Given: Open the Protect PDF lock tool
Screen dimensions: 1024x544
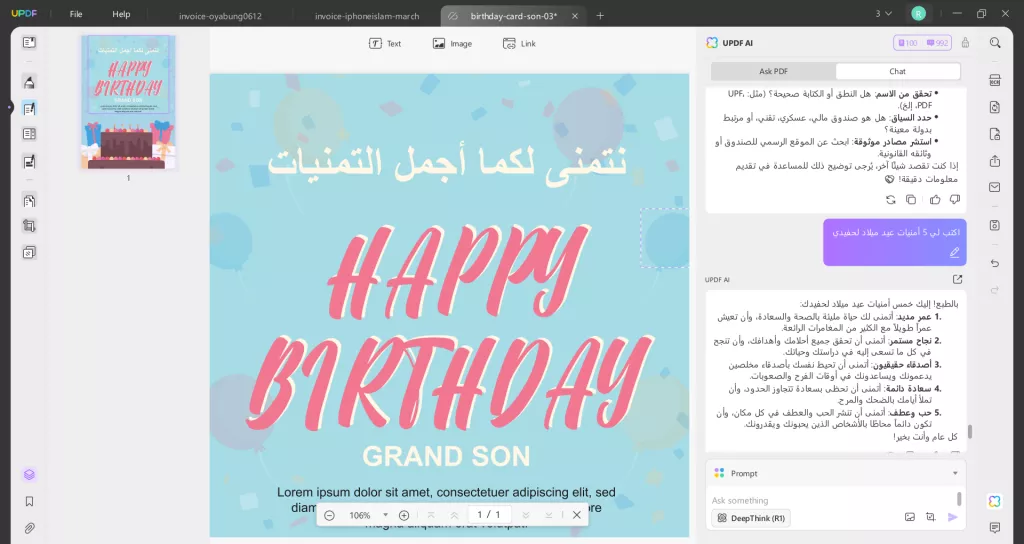Looking at the screenshot, I should (x=995, y=134).
